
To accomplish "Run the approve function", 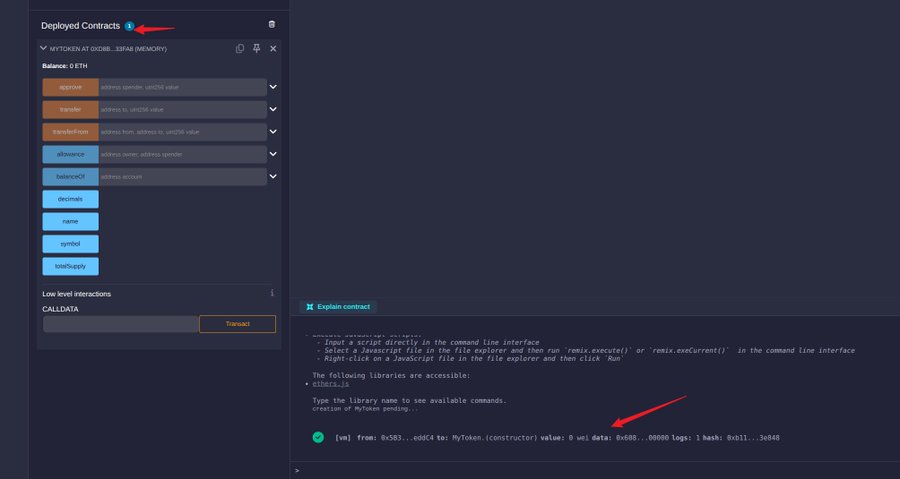I will click(x=71, y=87).
